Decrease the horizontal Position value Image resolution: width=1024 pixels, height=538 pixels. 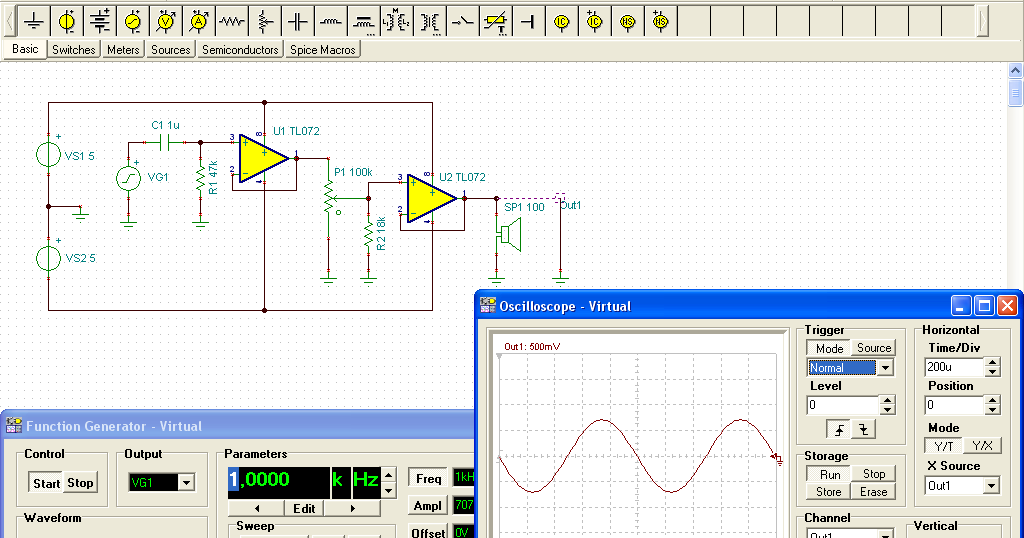993,409
